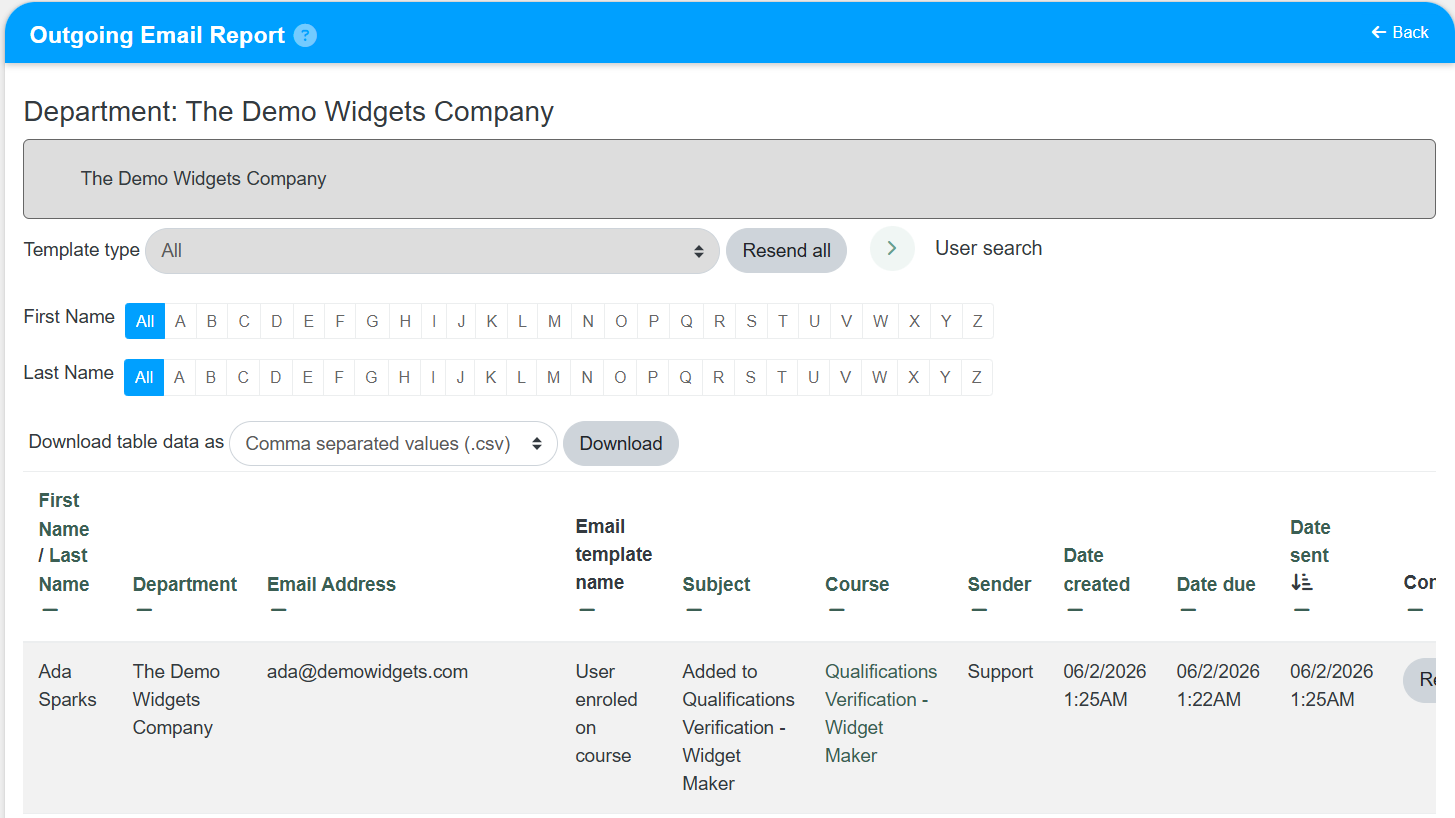Click the Resend all button
Viewport: 1455px width, 818px height.
click(786, 251)
